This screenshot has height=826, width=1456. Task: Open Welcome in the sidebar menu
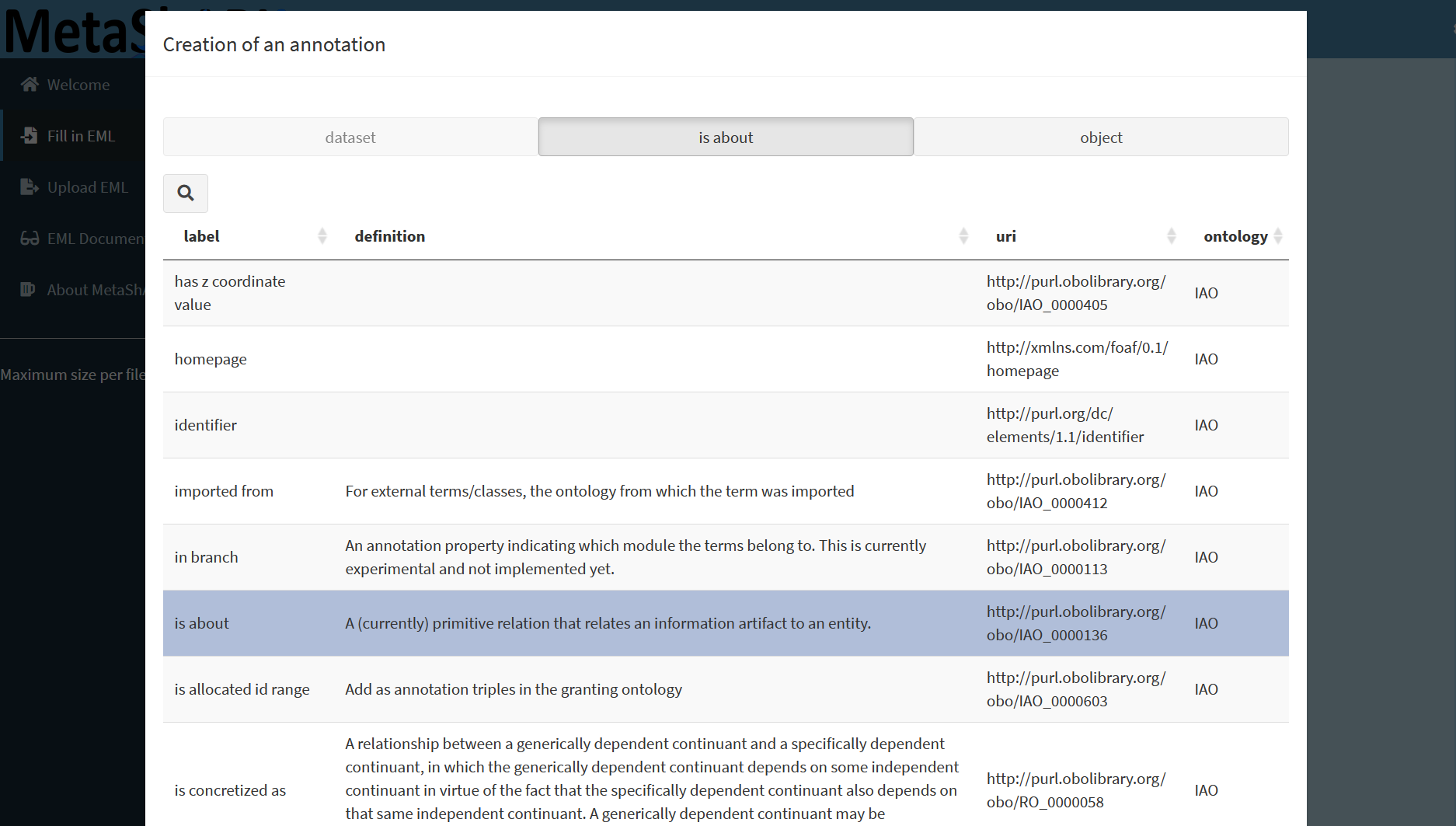tap(73, 84)
